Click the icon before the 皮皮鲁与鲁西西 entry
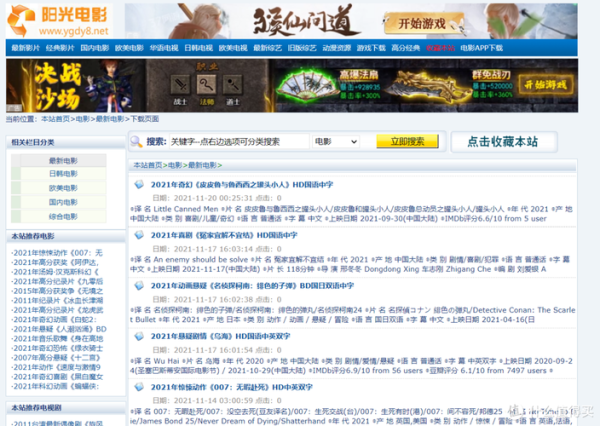The height and width of the screenshot is (426, 600). click(139, 185)
